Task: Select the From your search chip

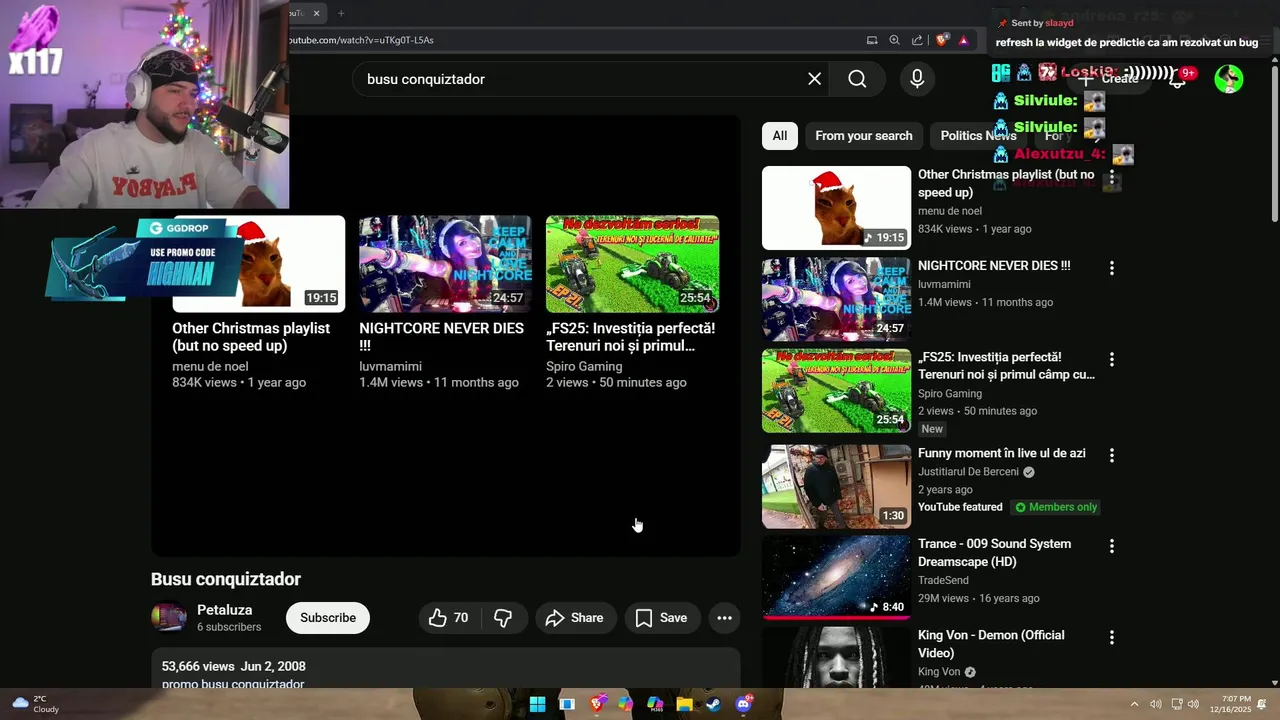Action: (x=864, y=136)
